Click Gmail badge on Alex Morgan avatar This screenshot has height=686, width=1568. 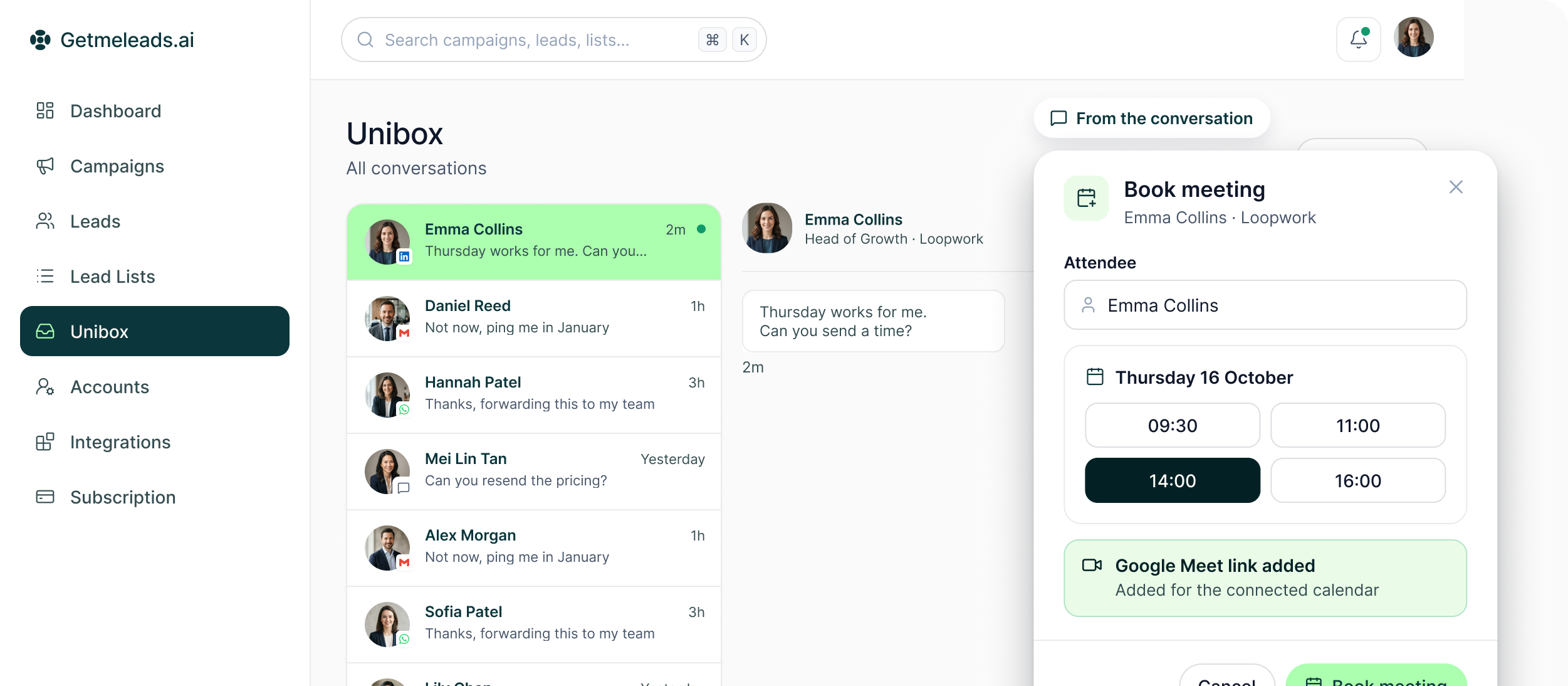coord(404,562)
